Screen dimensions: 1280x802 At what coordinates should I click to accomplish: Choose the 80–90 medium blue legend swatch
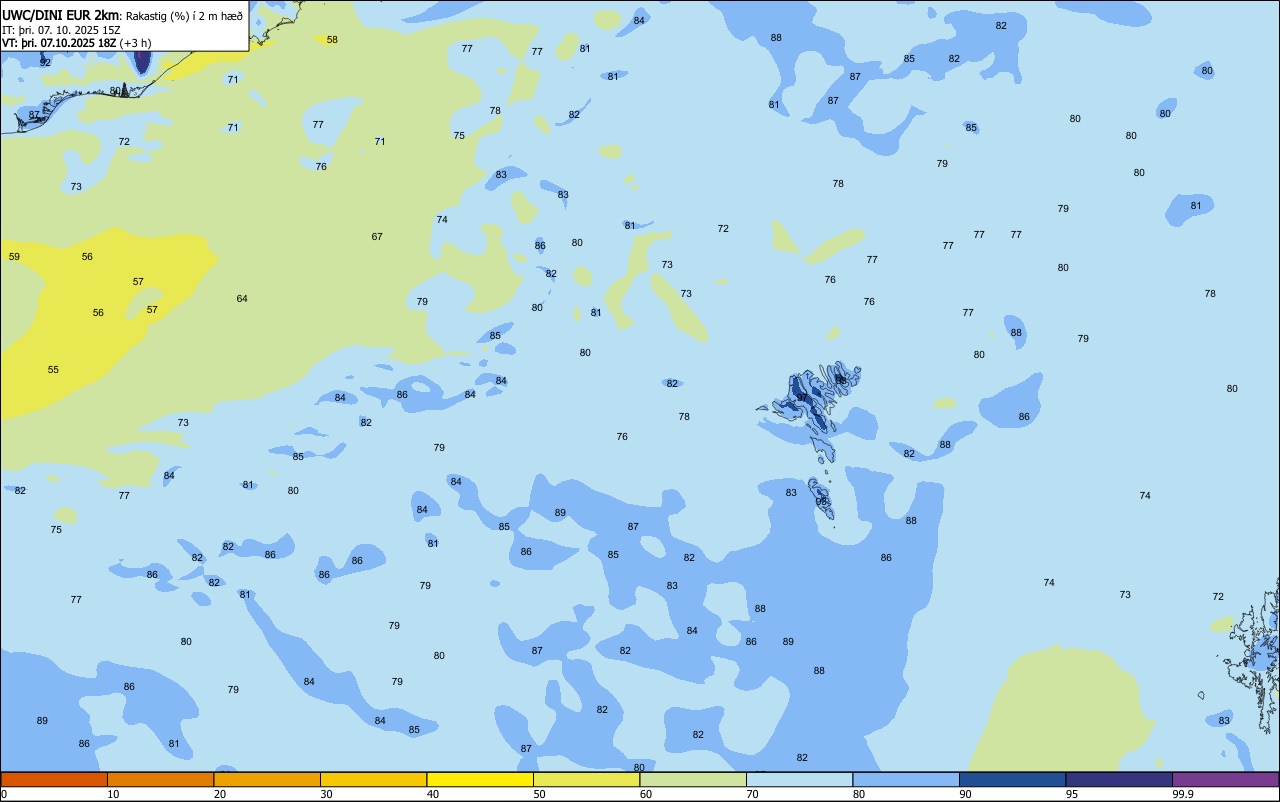(906, 779)
